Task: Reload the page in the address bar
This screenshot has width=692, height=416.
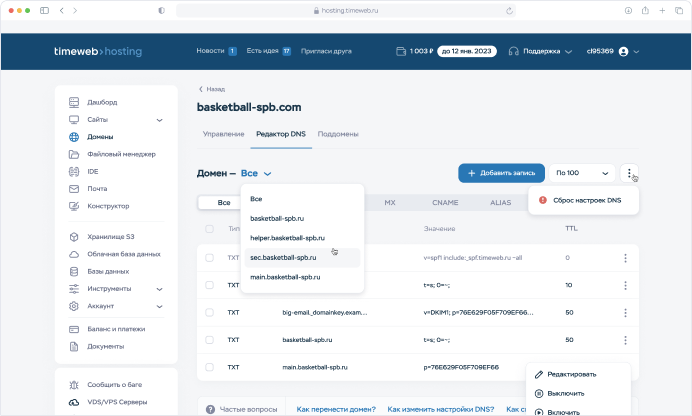Action: pyautogui.click(x=509, y=11)
